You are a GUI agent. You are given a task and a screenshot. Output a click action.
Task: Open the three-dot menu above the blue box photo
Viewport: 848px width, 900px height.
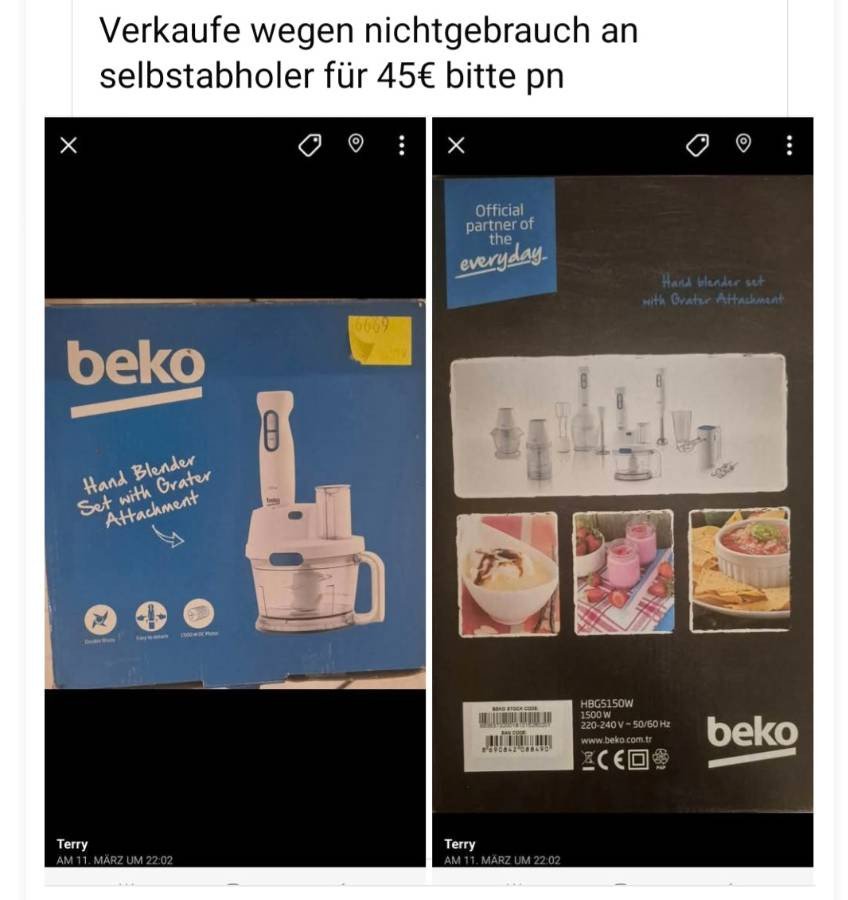[x=402, y=145]
